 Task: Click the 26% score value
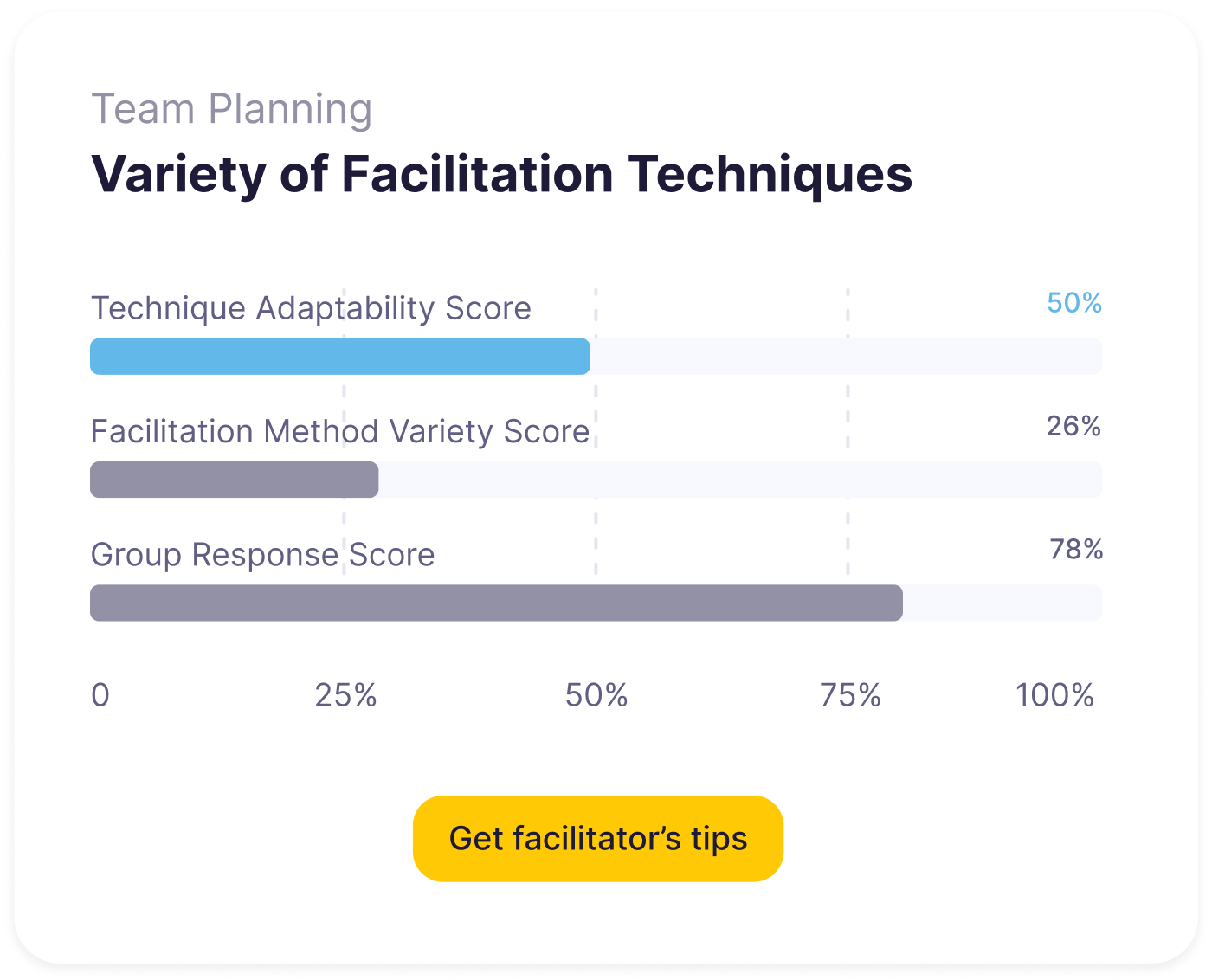pos(1073,426)
